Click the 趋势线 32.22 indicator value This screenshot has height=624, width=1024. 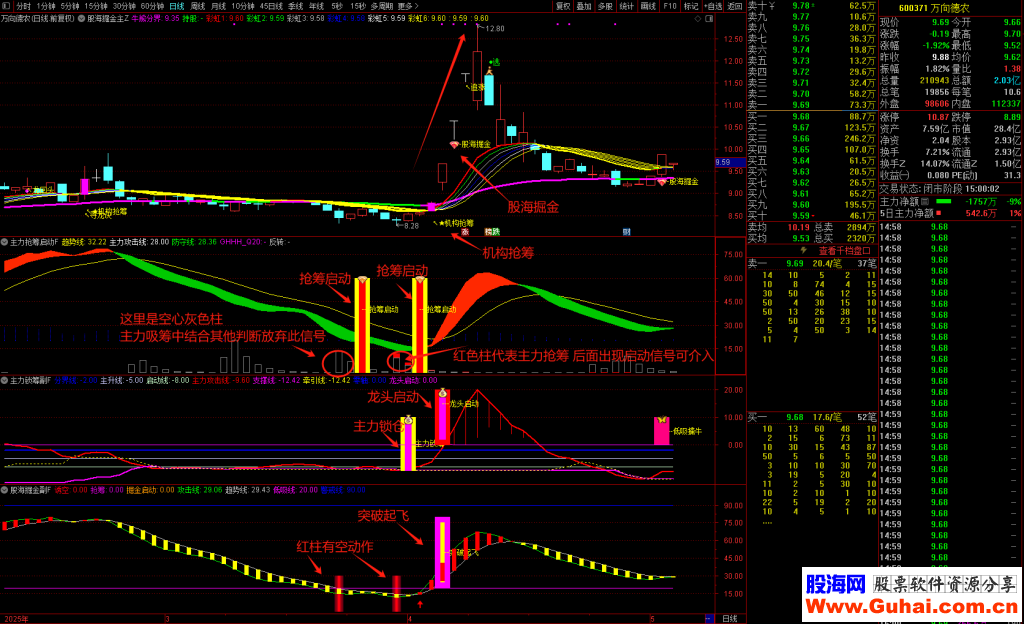(84, 242)
